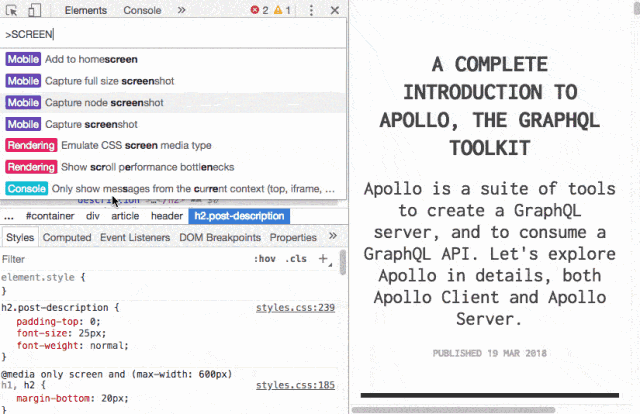Click the yellow warning count icon

(x=278, y=10)
